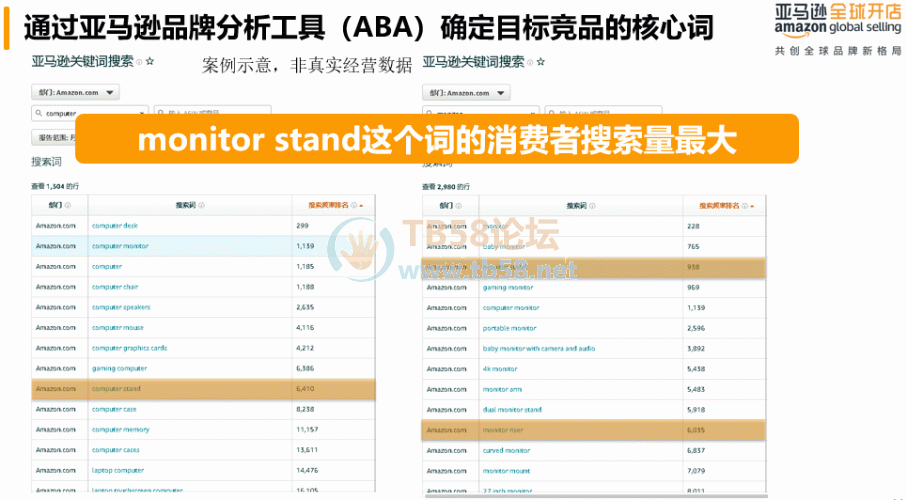Open the 部门 Amazon.com dropdown above monitor table
Viewport: 907px width, 500px height.
[x=466, y=93]
